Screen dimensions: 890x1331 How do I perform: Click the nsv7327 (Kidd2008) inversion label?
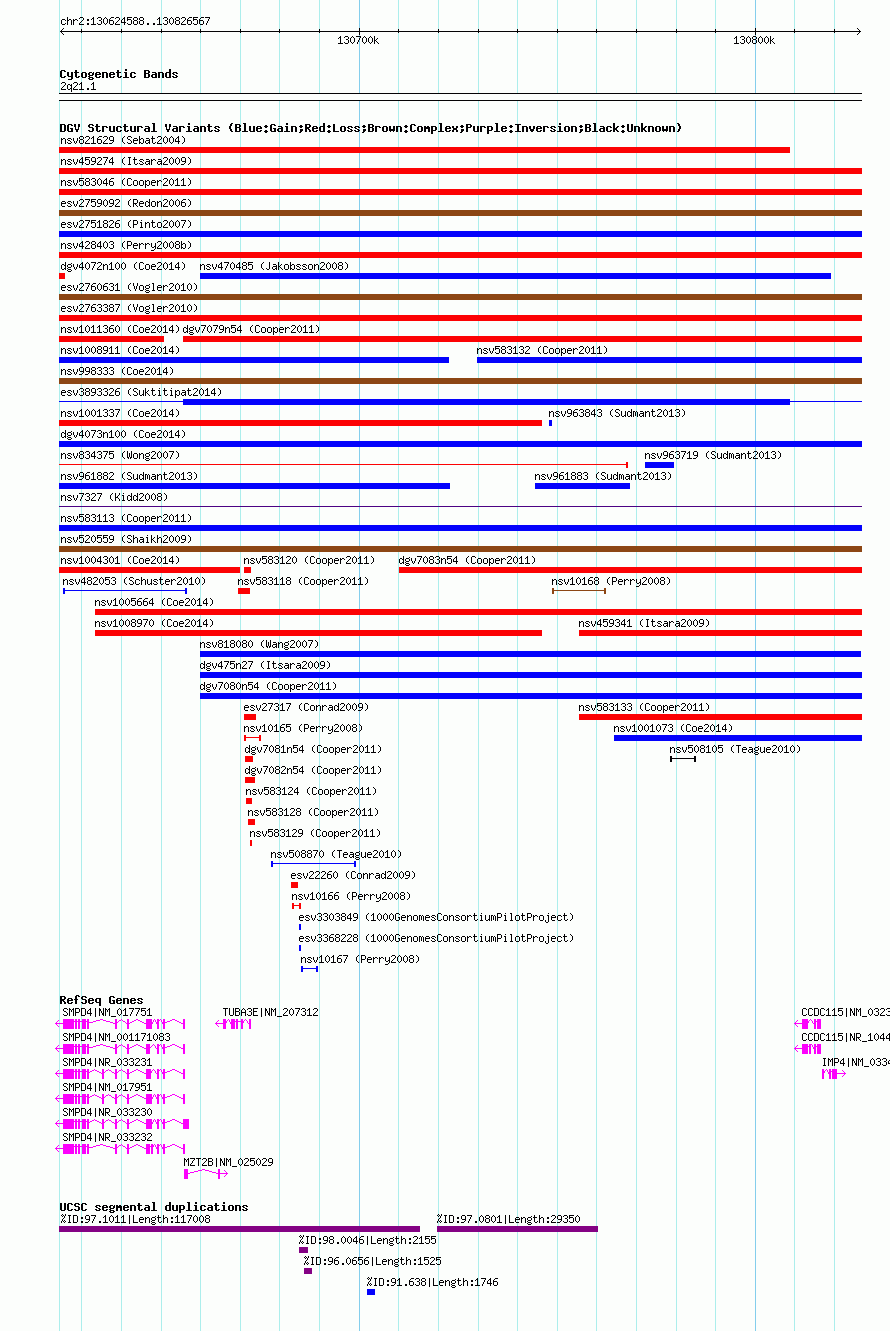coord(113,497)
